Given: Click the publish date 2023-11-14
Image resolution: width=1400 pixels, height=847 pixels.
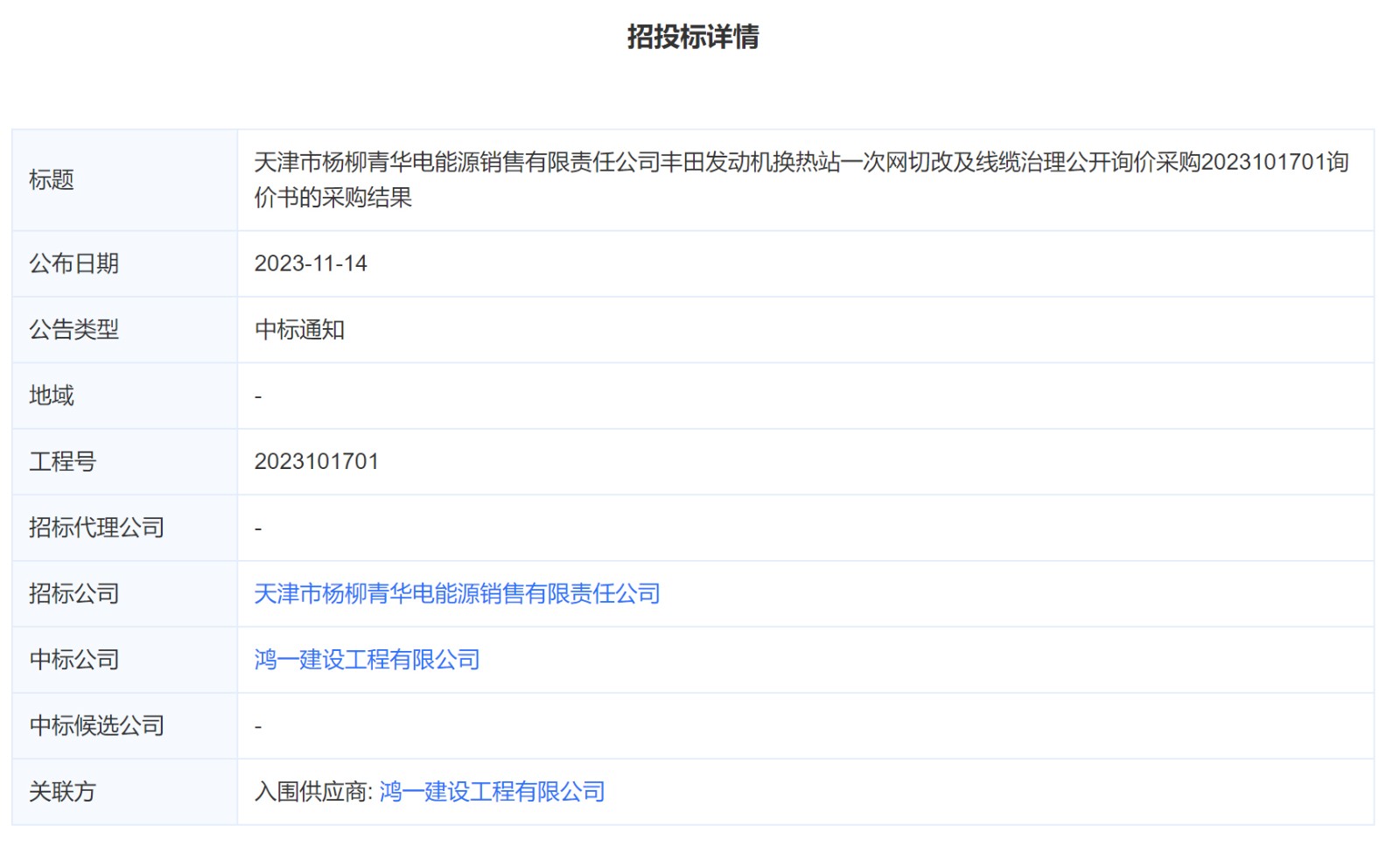Looking at the screenshot, I should tap(311, 263).
